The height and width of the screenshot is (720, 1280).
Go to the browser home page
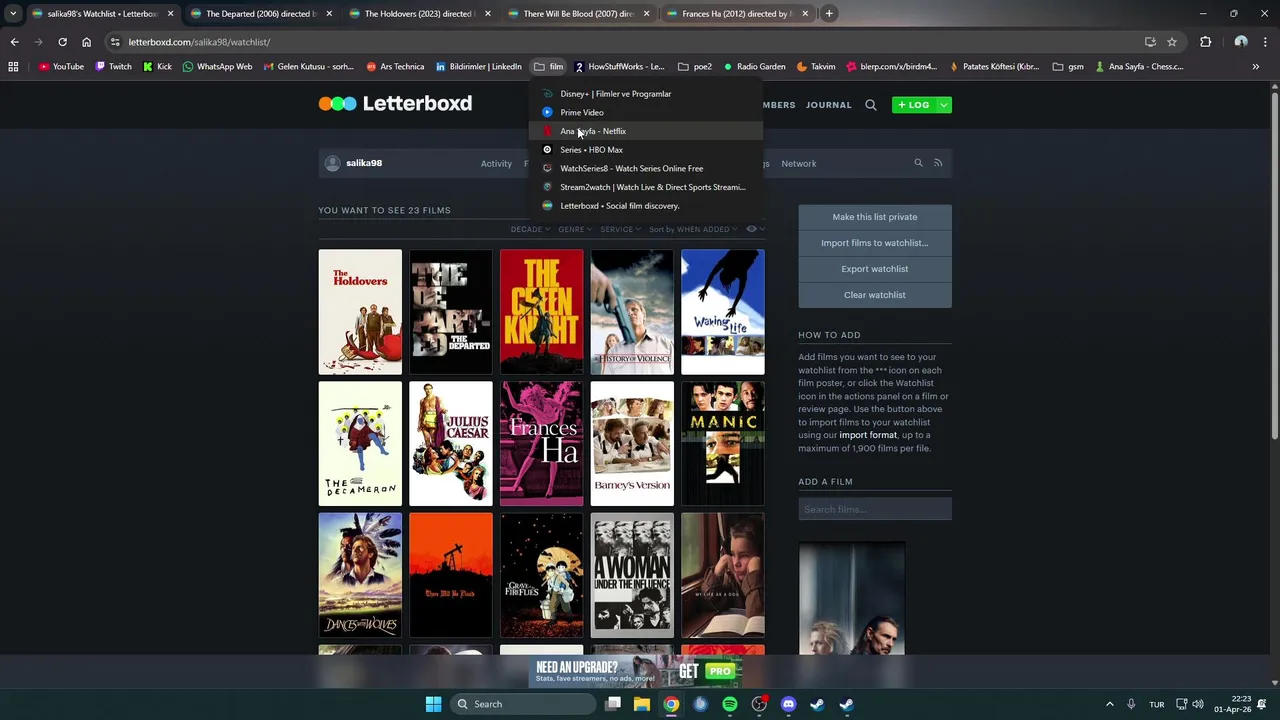click(86, 42)
